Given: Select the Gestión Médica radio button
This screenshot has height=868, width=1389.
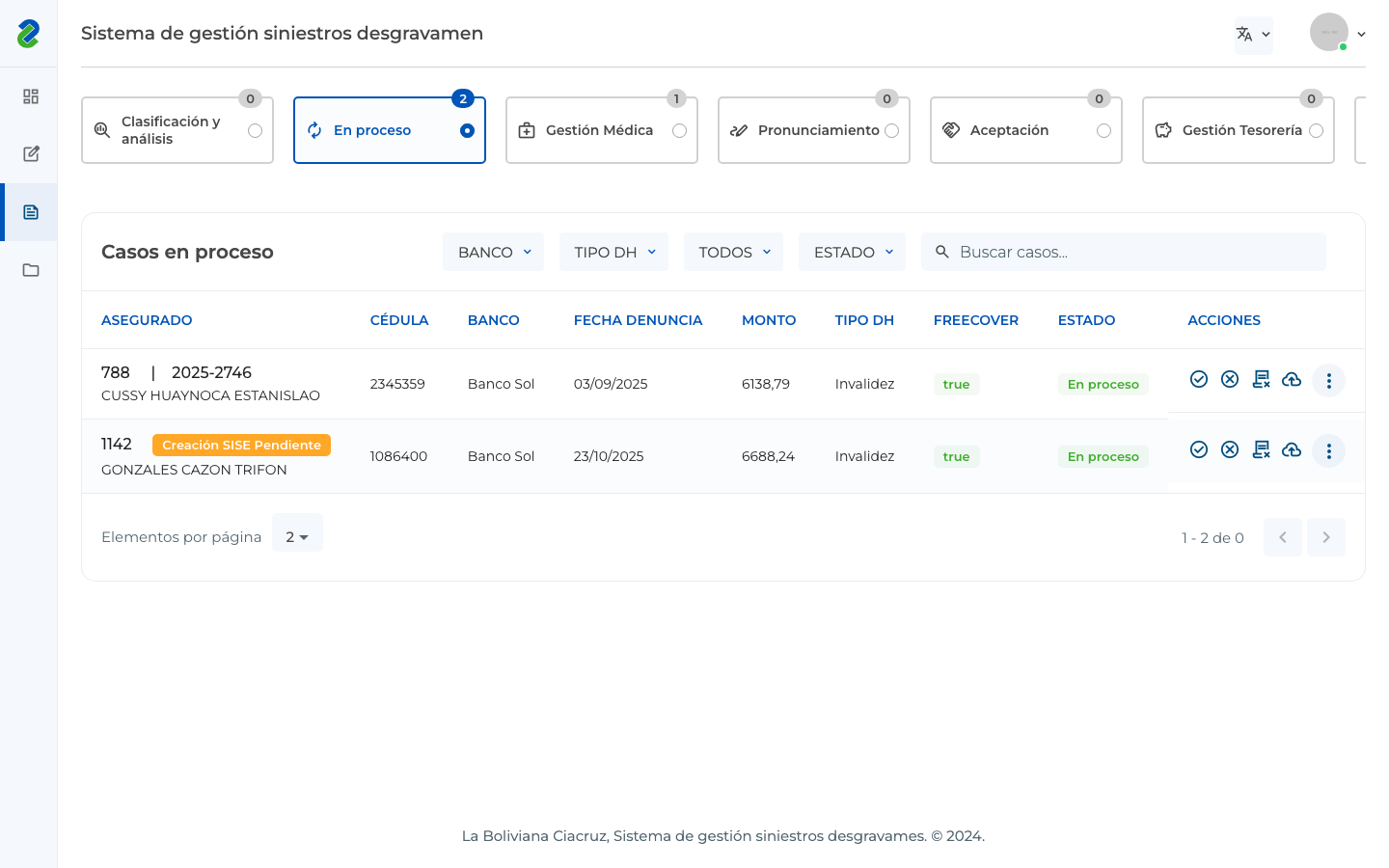Looking at the screenshot, I should [679, 130].
